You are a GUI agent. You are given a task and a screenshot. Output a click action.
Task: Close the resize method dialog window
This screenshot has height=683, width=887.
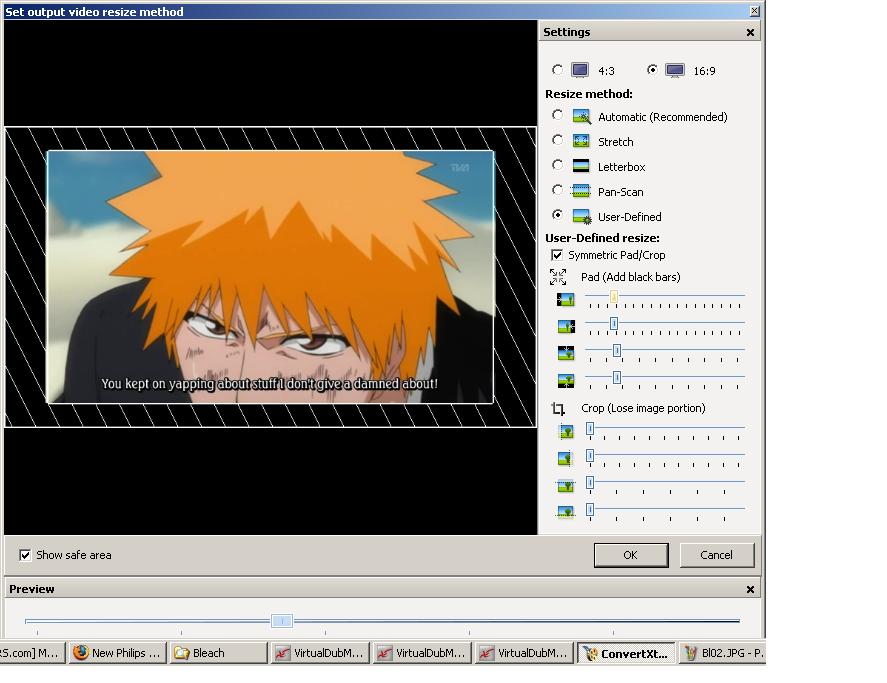(x=755, y=11)
